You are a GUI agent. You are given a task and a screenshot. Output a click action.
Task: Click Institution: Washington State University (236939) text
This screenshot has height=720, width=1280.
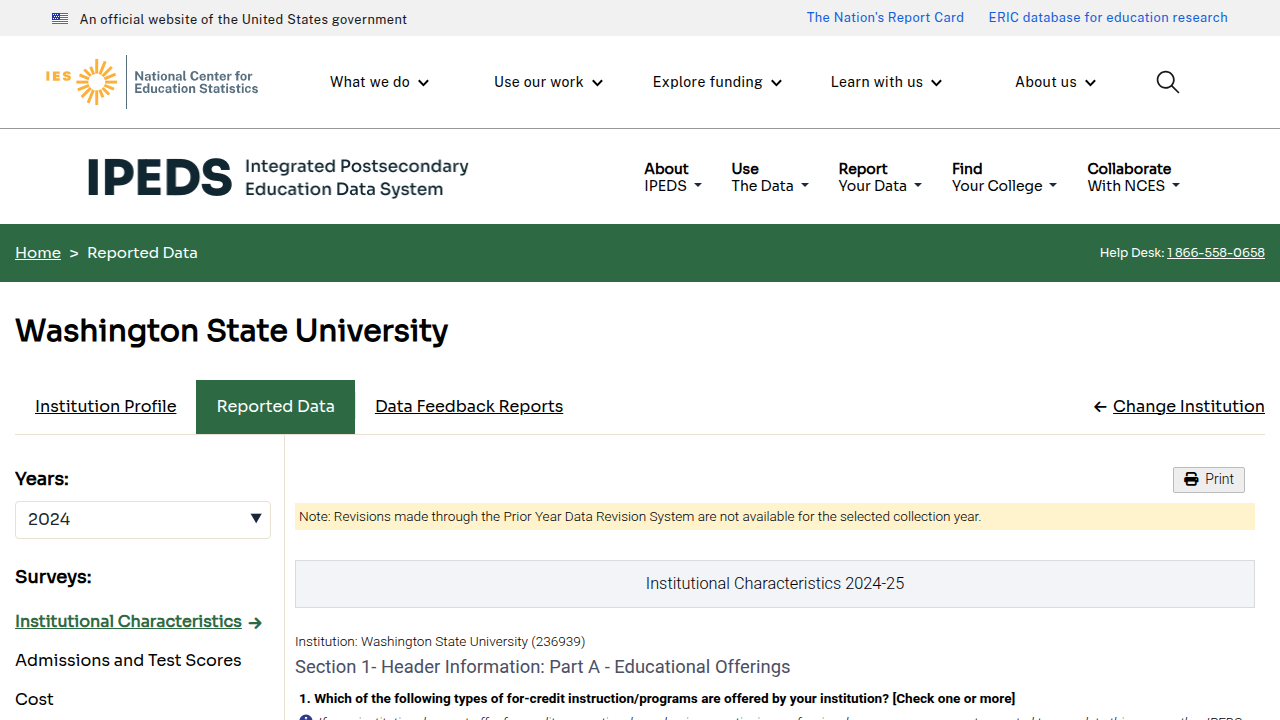pyautogui.click(x=440, y=642)
